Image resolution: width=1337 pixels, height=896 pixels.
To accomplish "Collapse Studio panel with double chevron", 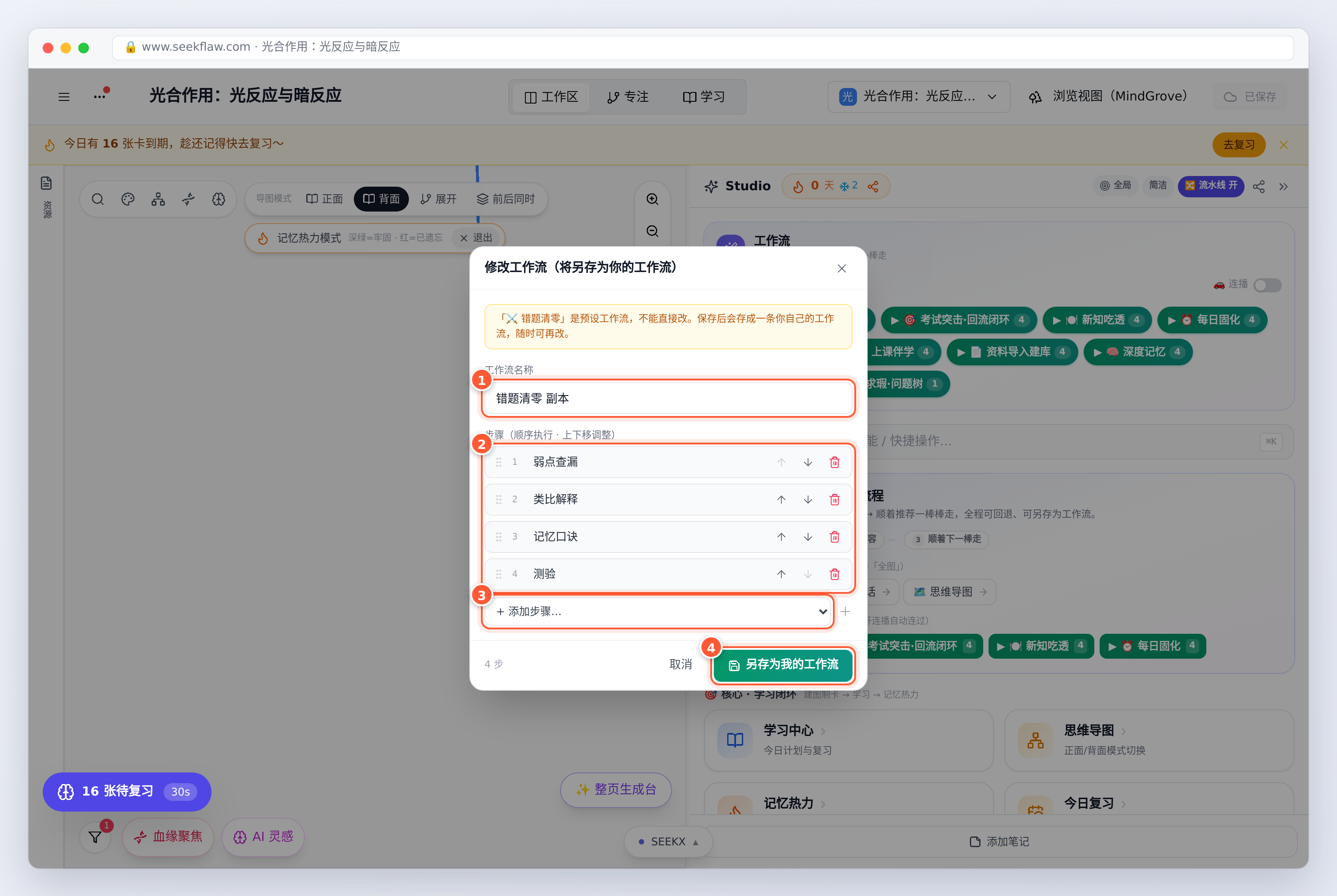I will coord(1283,186).
